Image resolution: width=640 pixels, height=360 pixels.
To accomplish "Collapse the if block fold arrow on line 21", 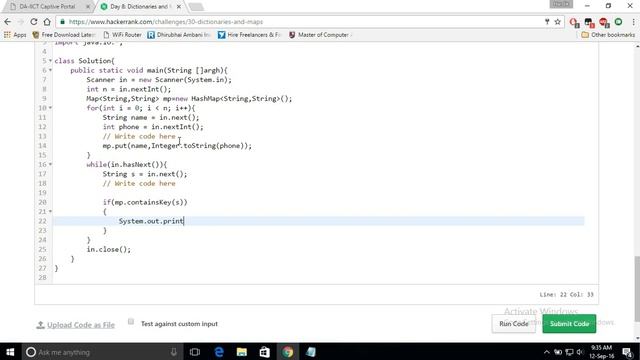I will click(51, 211).
